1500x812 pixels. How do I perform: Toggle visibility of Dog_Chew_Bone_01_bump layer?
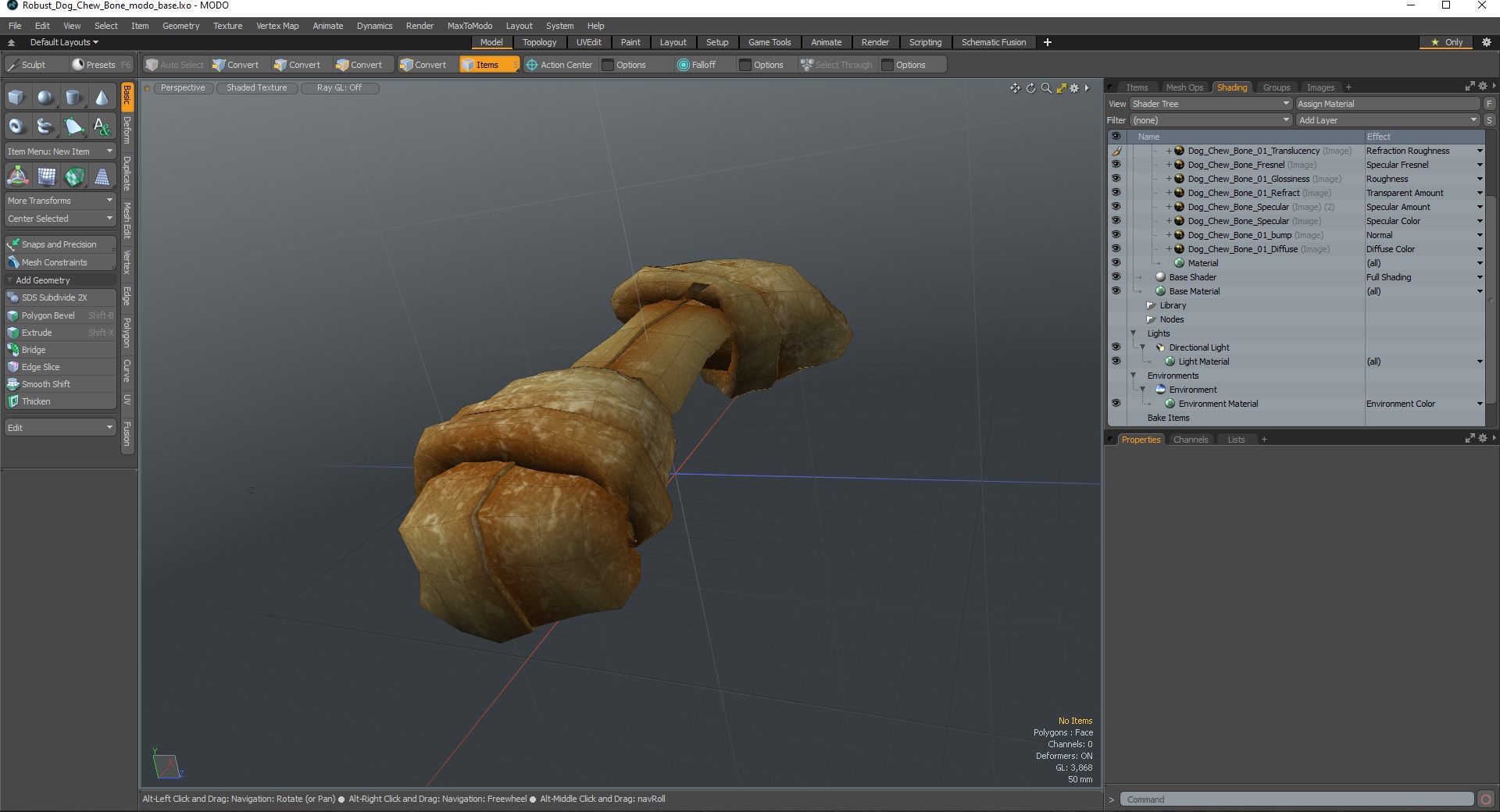pyautogui.click(x=1116, y=235)
